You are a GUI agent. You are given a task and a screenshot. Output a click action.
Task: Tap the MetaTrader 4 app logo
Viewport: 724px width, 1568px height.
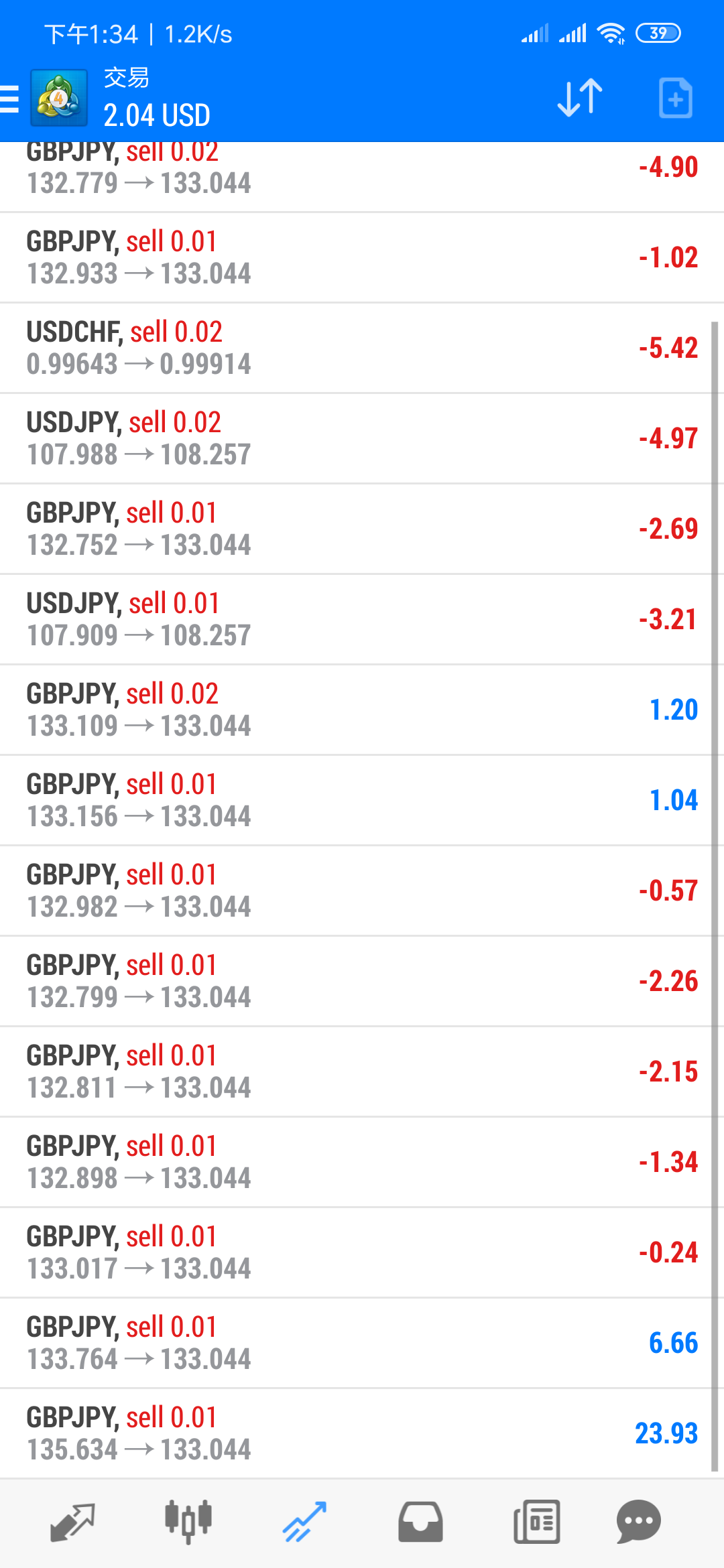[x=59, y=98]
